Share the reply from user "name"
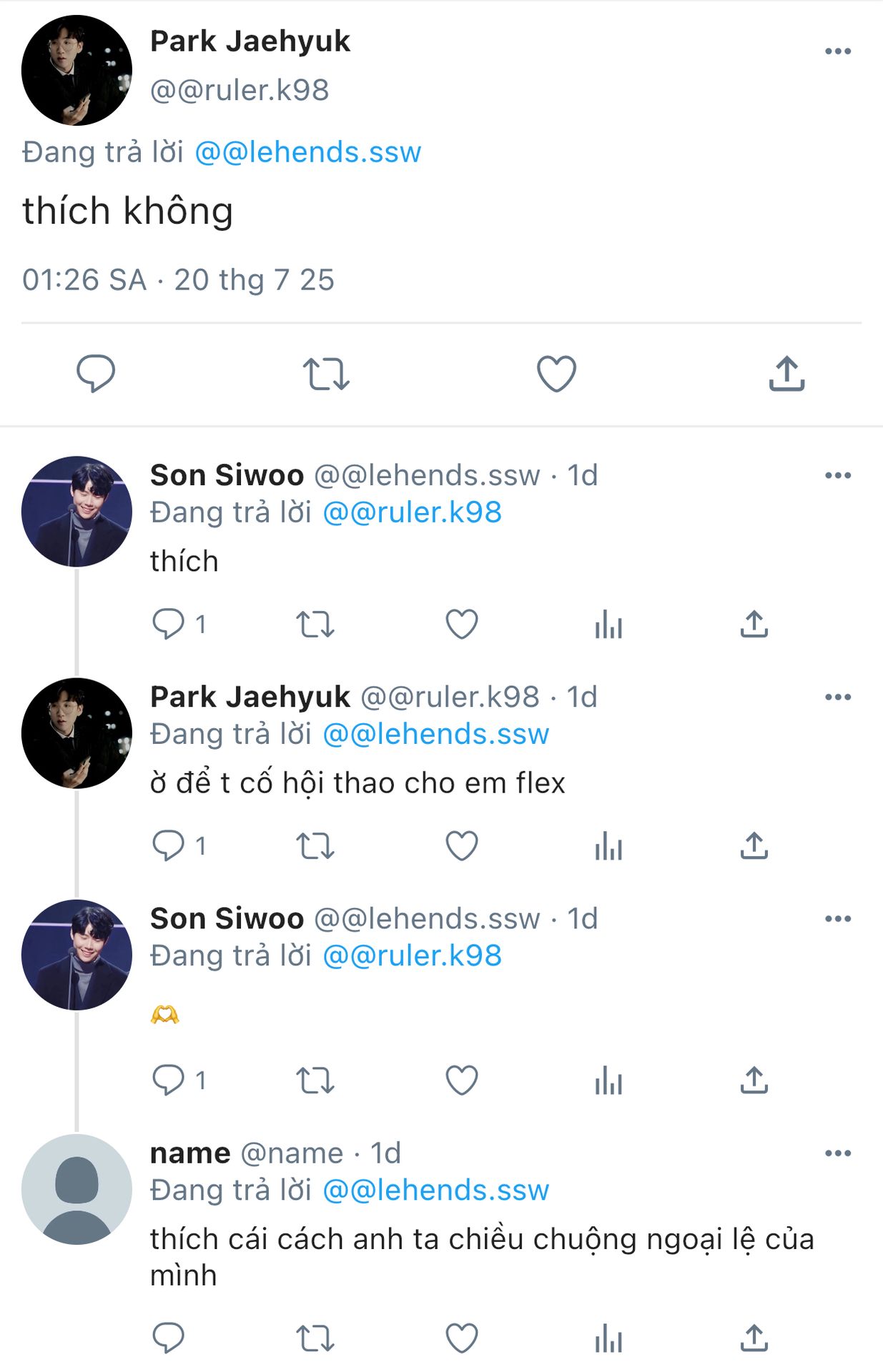883x1372 pixels. (754, 1338)
